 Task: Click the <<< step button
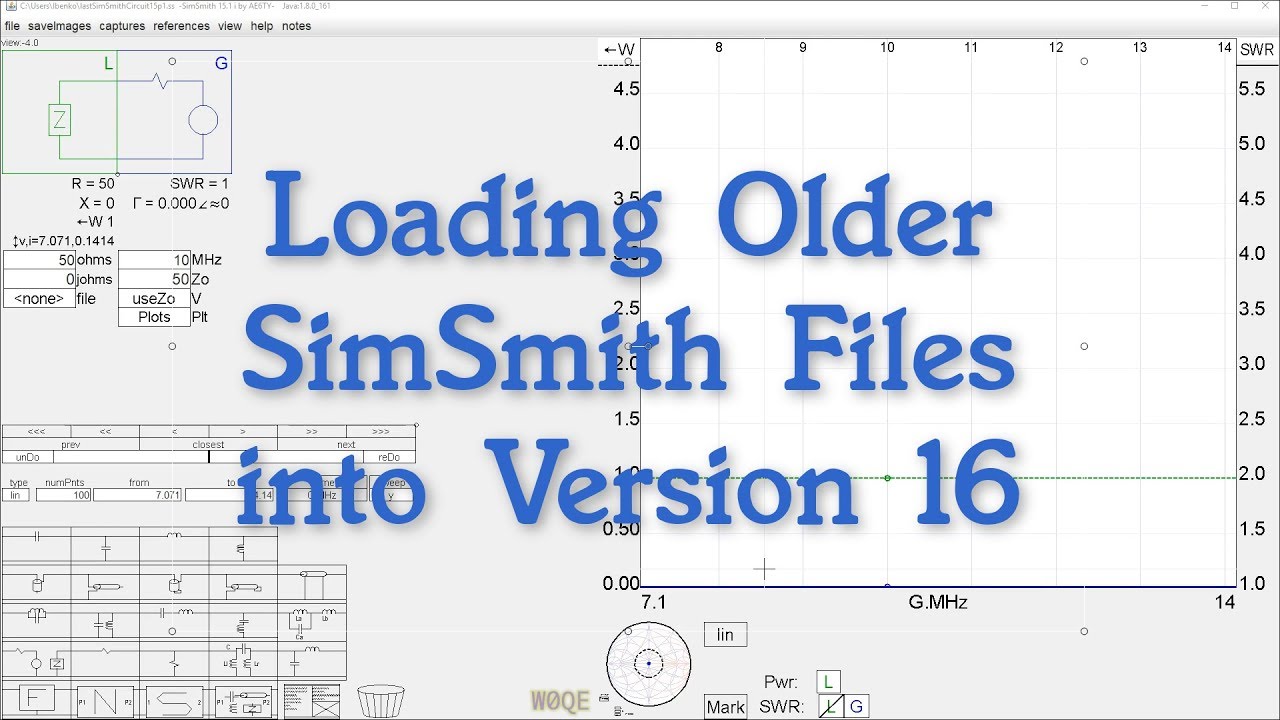point(37,432)
